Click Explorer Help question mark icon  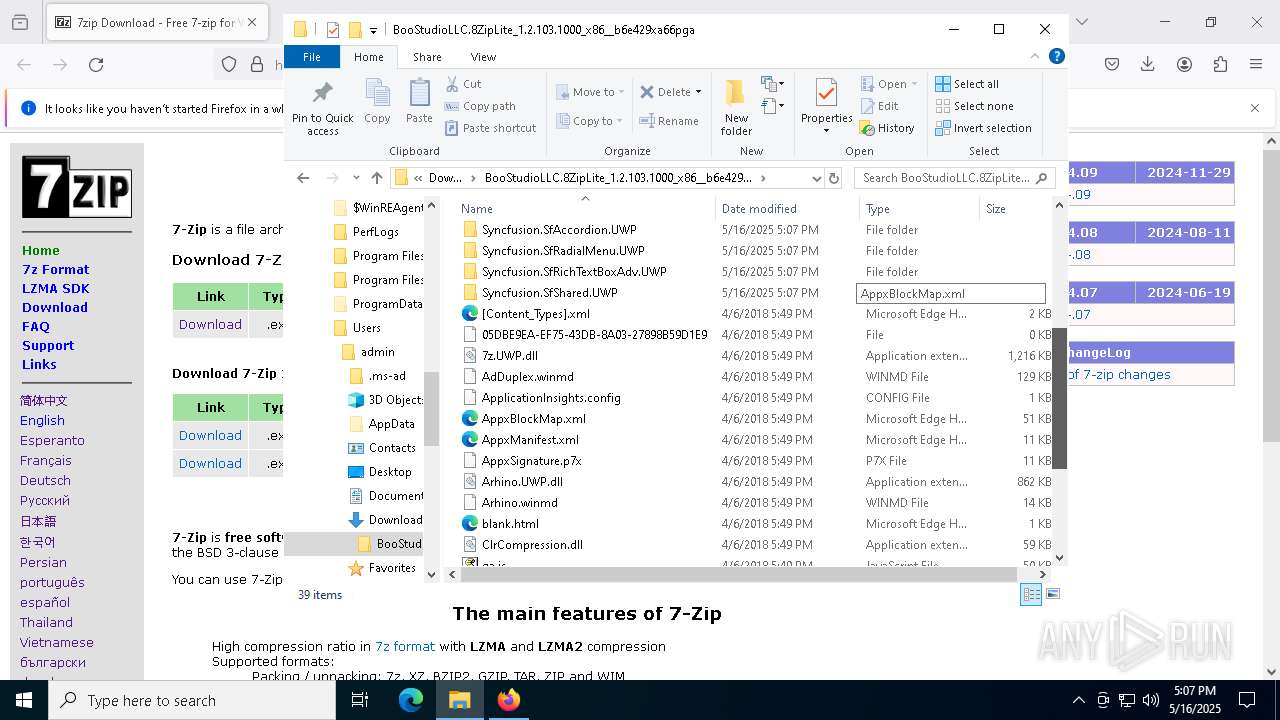click(x=1057, y=57)
